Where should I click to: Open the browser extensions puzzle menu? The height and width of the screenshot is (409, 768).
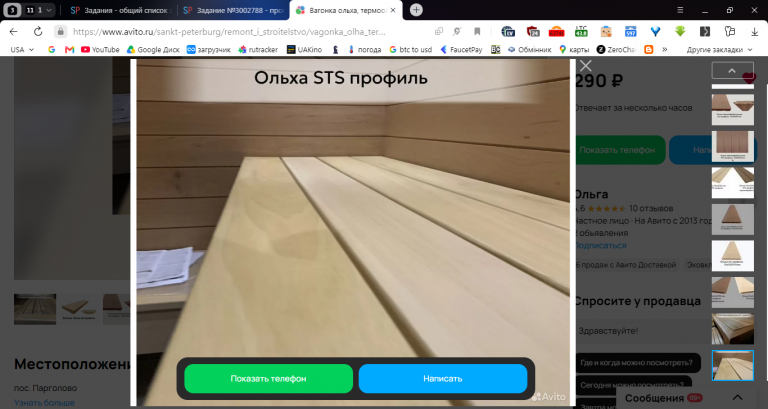tap(730, 31)
